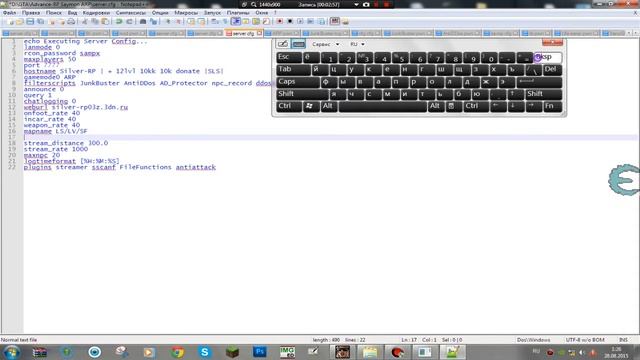Open the Windows Start button
The height and width of the screenshot is (360, 640).
pyautogui.click(x=11, y=352)
